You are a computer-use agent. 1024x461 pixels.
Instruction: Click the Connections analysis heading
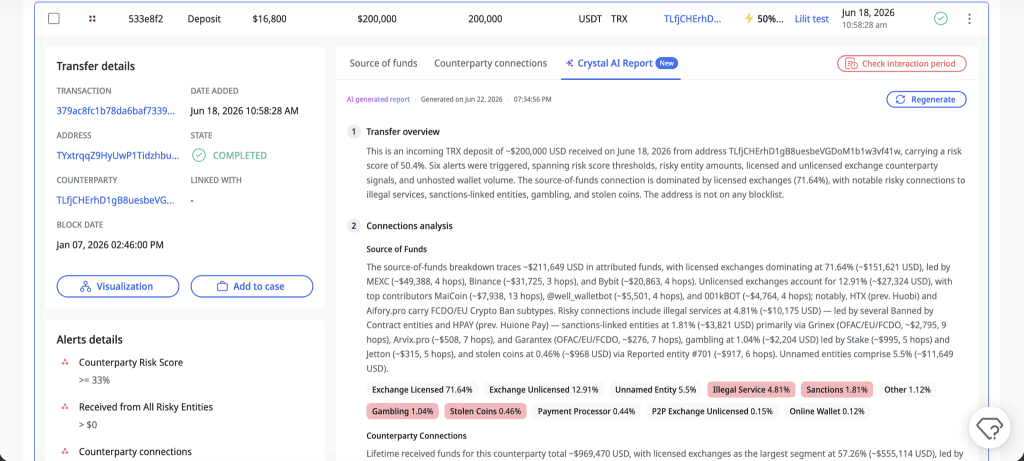(409, 226)
